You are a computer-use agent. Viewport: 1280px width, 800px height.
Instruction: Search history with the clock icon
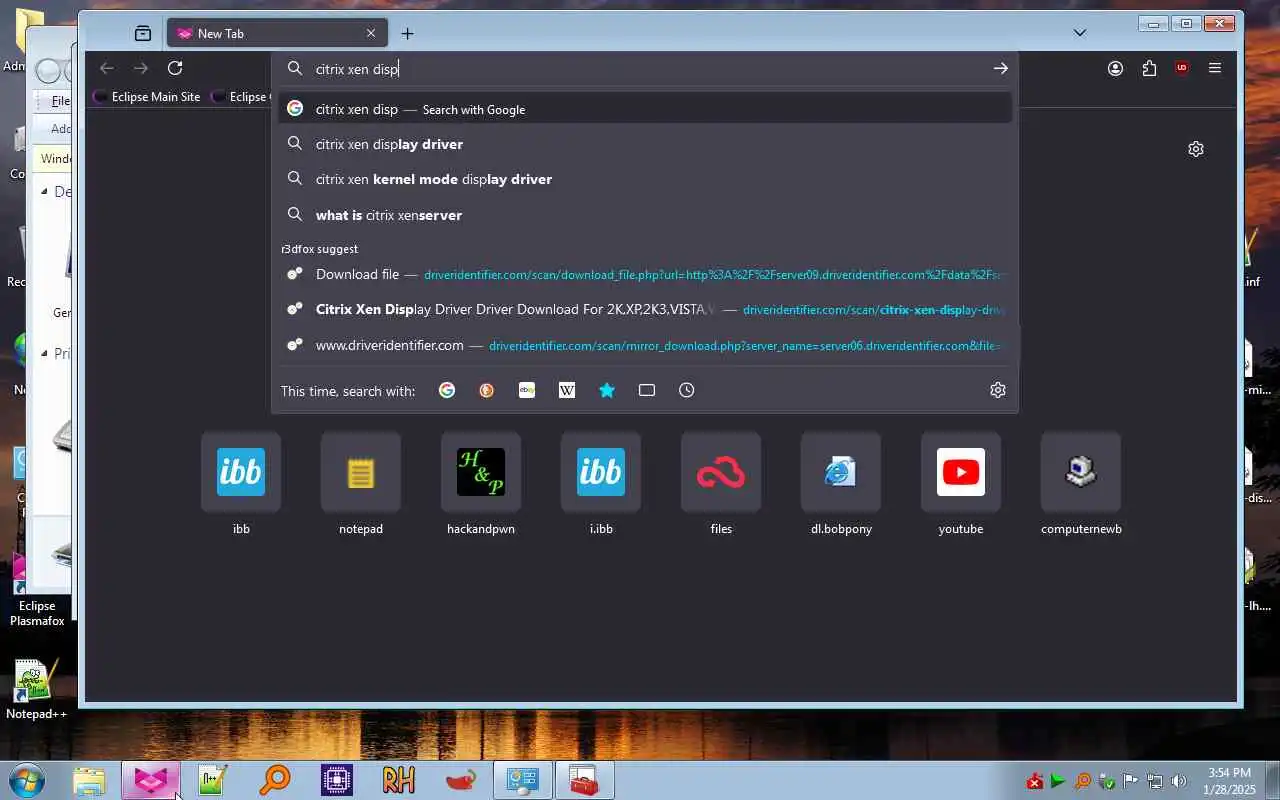click(687, 390)
